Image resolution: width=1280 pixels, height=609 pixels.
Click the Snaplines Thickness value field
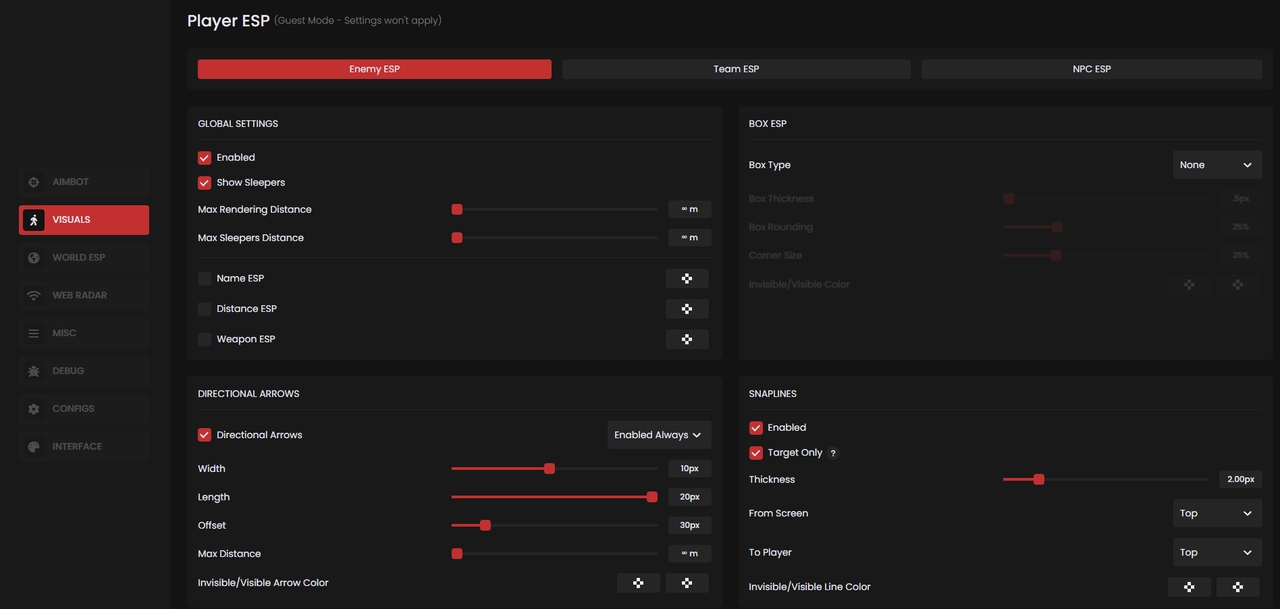point(1240,480)
